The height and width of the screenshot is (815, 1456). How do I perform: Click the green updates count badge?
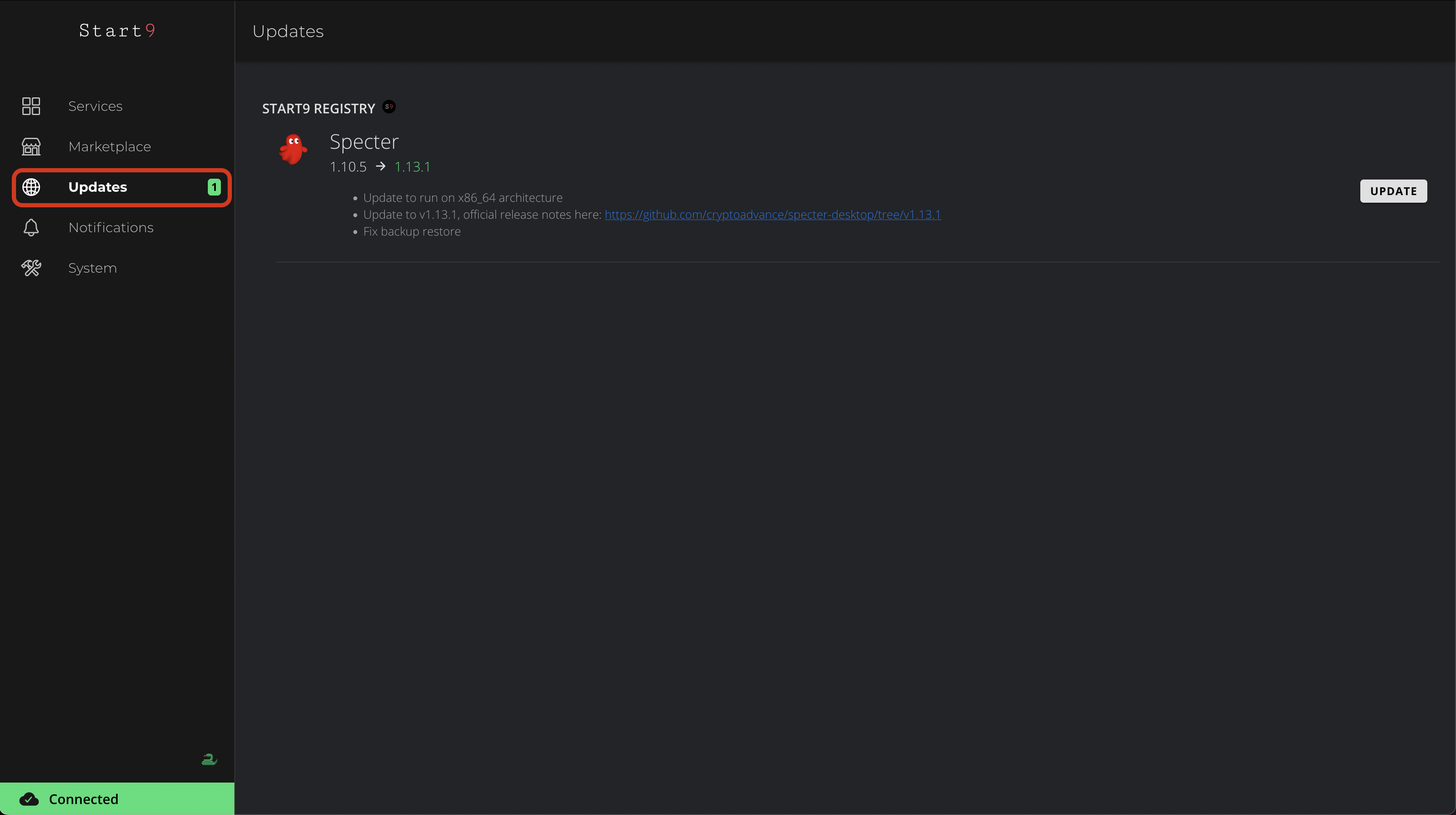[x=214, y=187]
